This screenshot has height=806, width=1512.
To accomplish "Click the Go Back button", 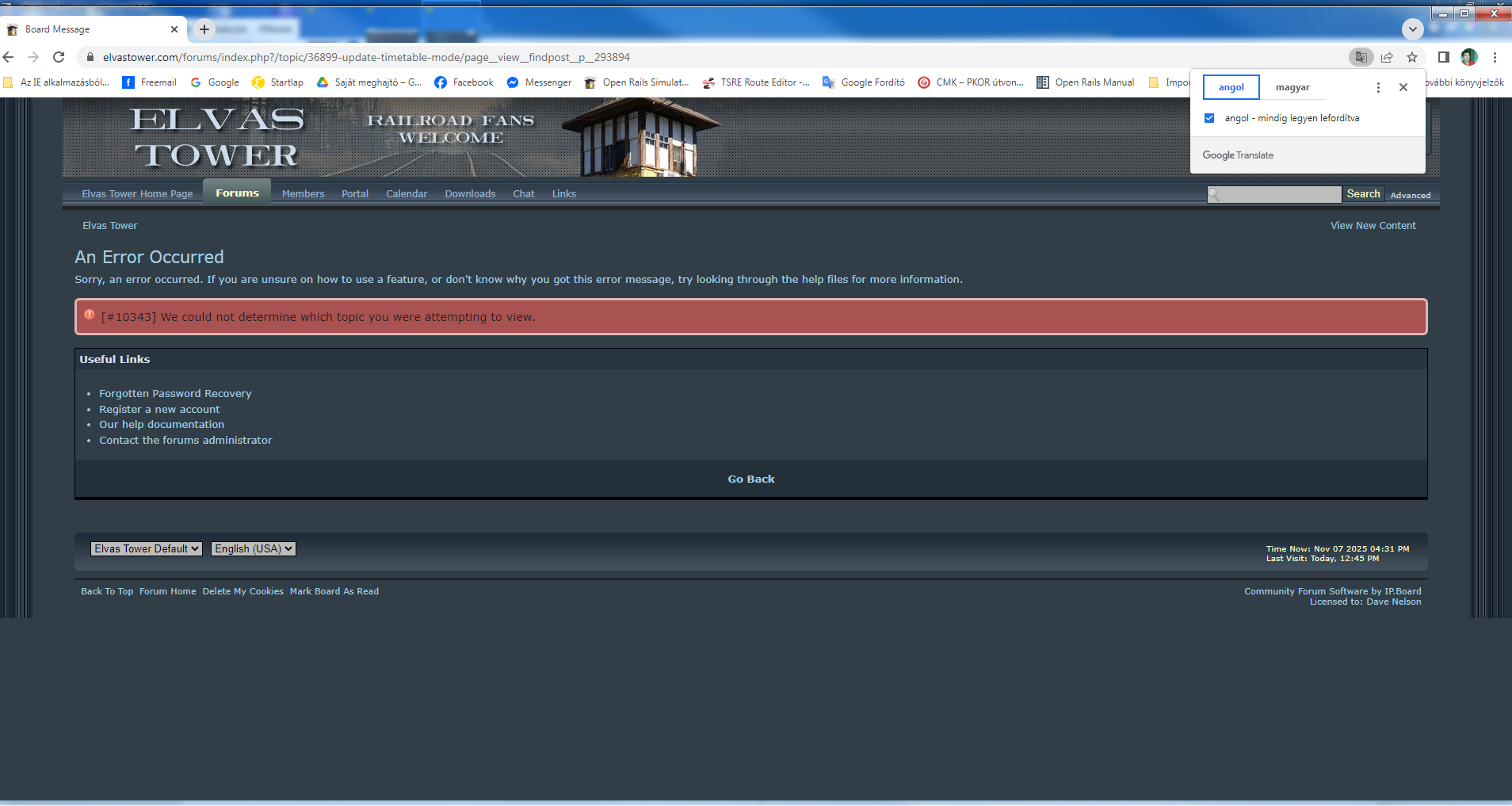I will point(751,479).
